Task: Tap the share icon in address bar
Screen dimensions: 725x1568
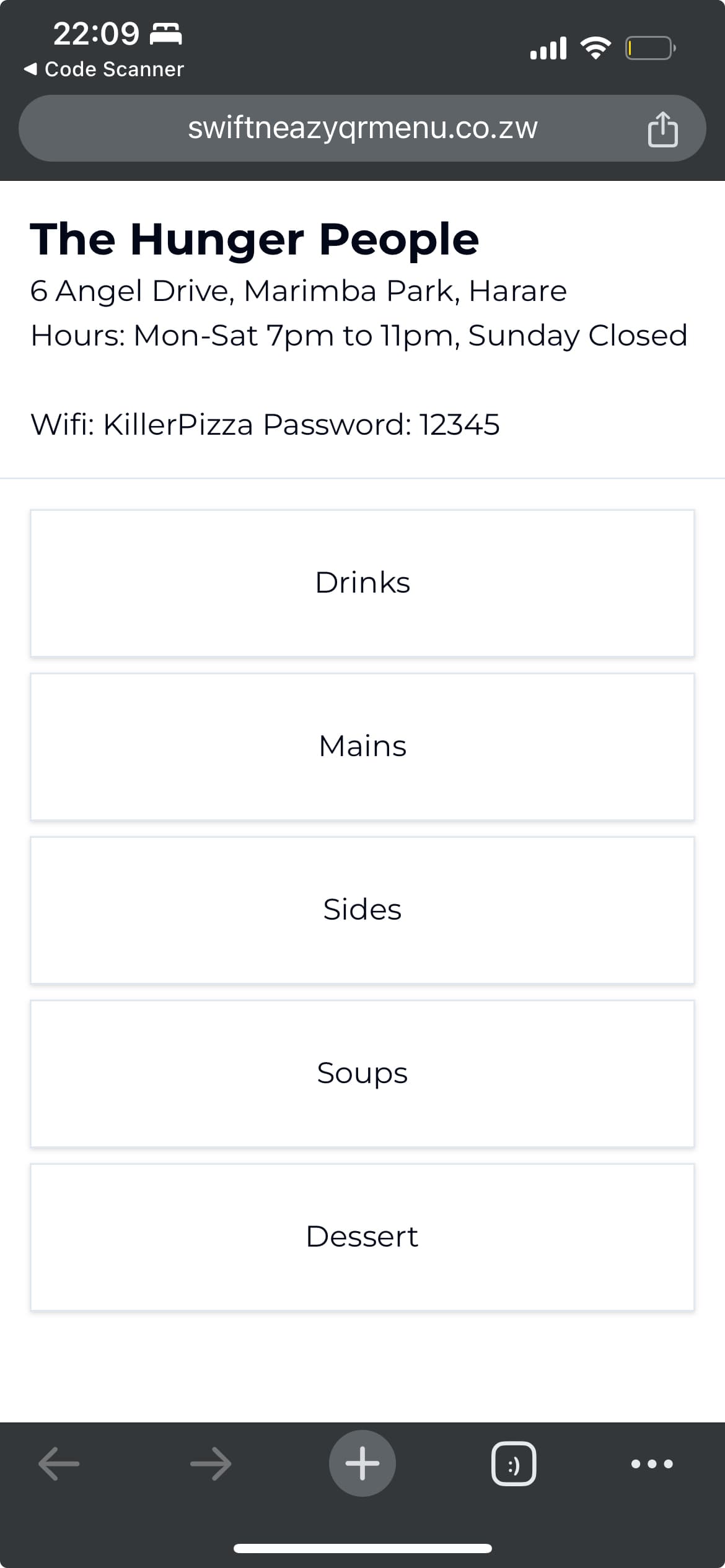Action: click(x=662, y=129)
